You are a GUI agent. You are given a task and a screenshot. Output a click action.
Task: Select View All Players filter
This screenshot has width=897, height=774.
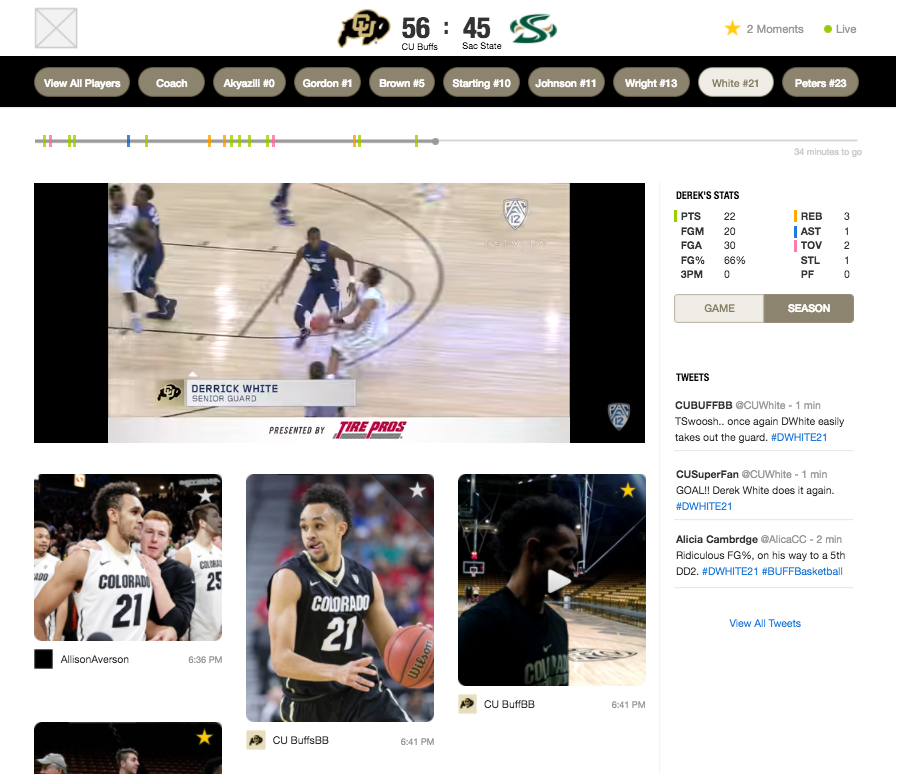82,83
